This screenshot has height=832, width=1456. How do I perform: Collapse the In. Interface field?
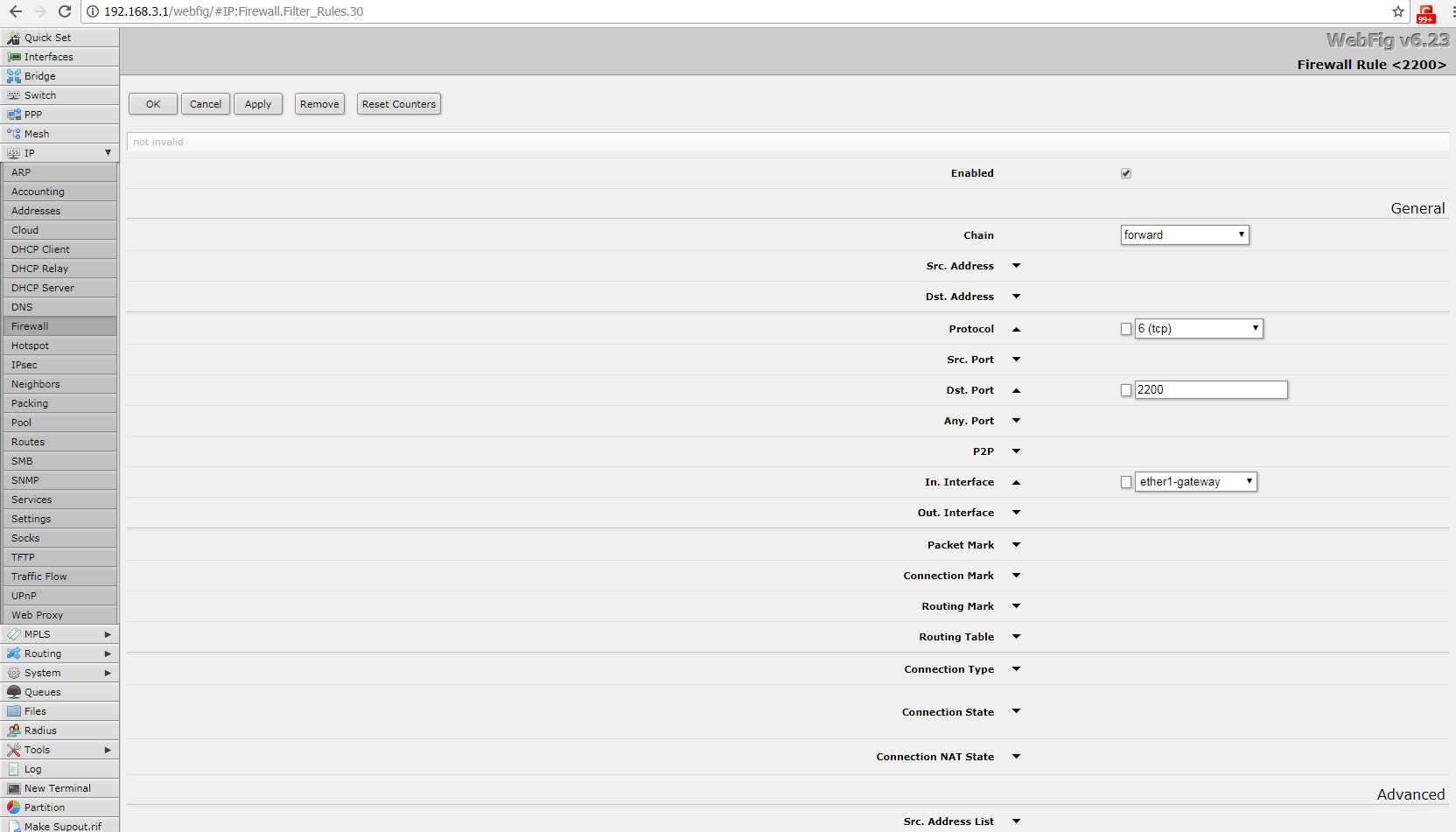tap(1016, 482)
